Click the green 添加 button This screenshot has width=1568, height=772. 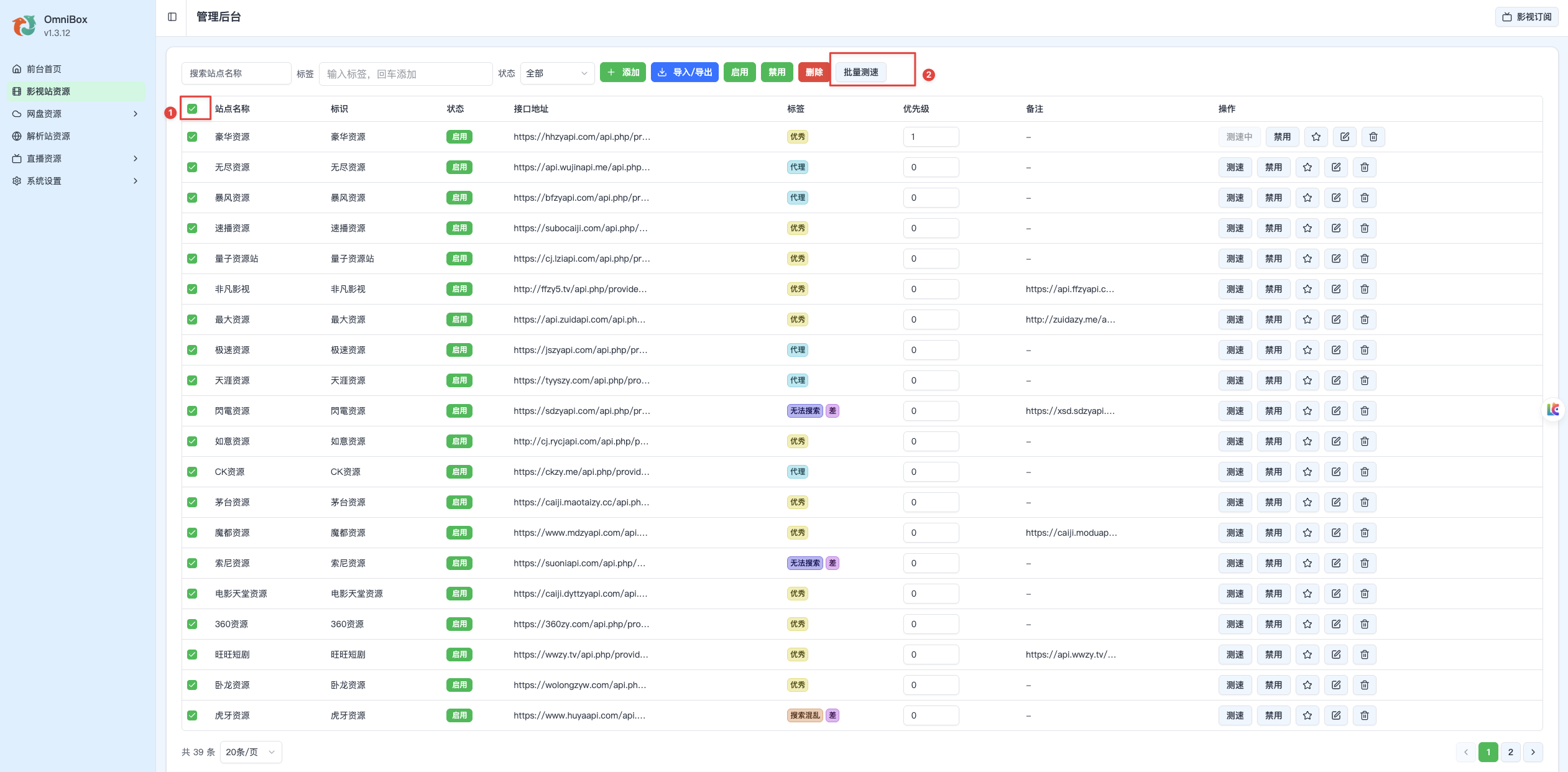tap(623, 72)
